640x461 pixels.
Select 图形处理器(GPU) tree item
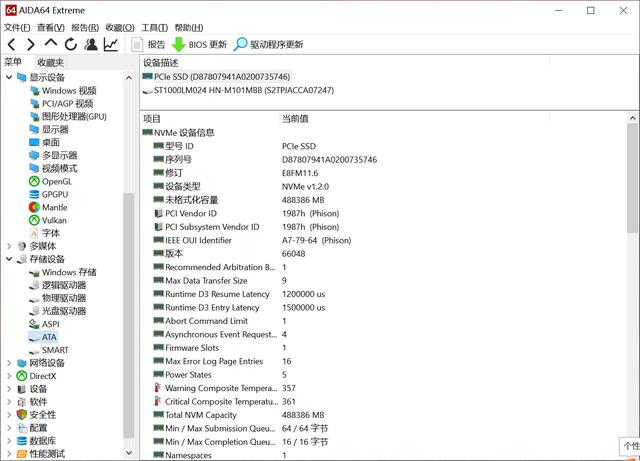(68, 116)
